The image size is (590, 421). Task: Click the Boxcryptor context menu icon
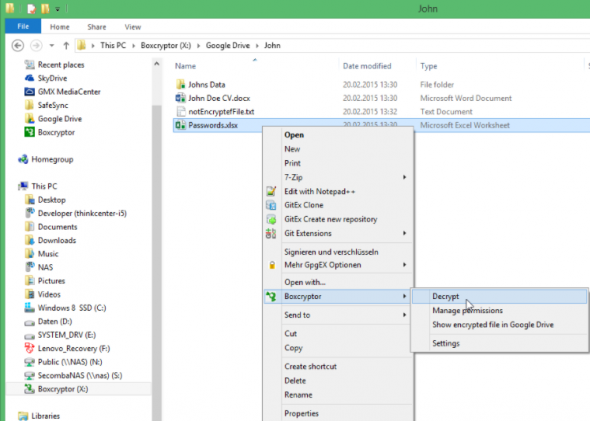coord(271,296)
